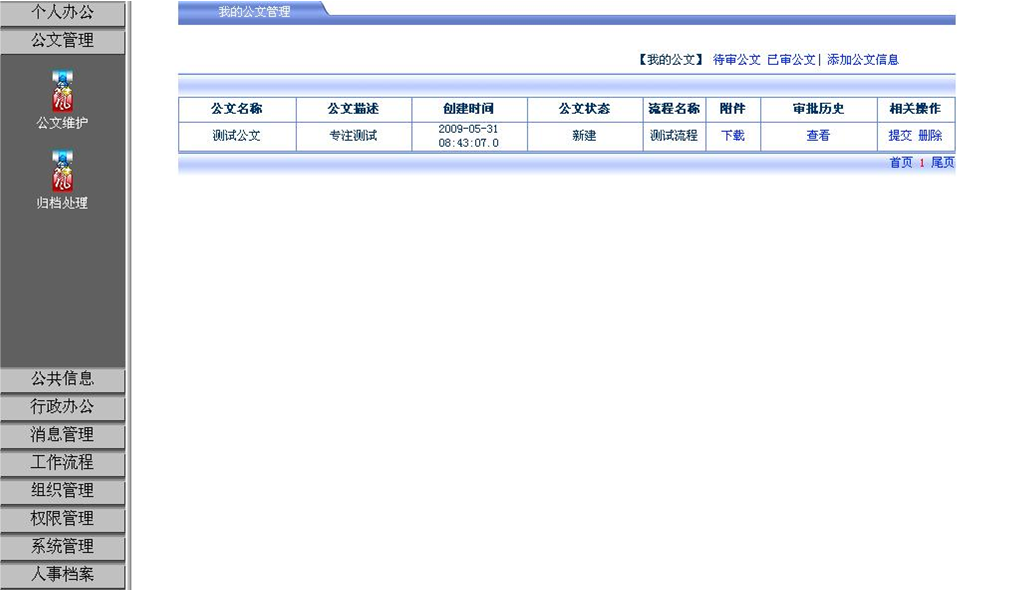Screen dimensions: 1021x590
Task: Click the 专注测试 description cell
Action: [x=354, y=136]
